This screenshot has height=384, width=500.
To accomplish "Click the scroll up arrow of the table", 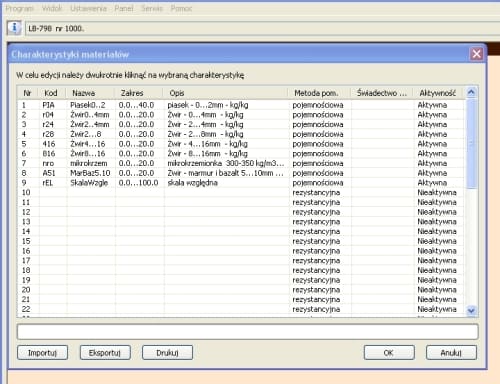I will 471,92.
